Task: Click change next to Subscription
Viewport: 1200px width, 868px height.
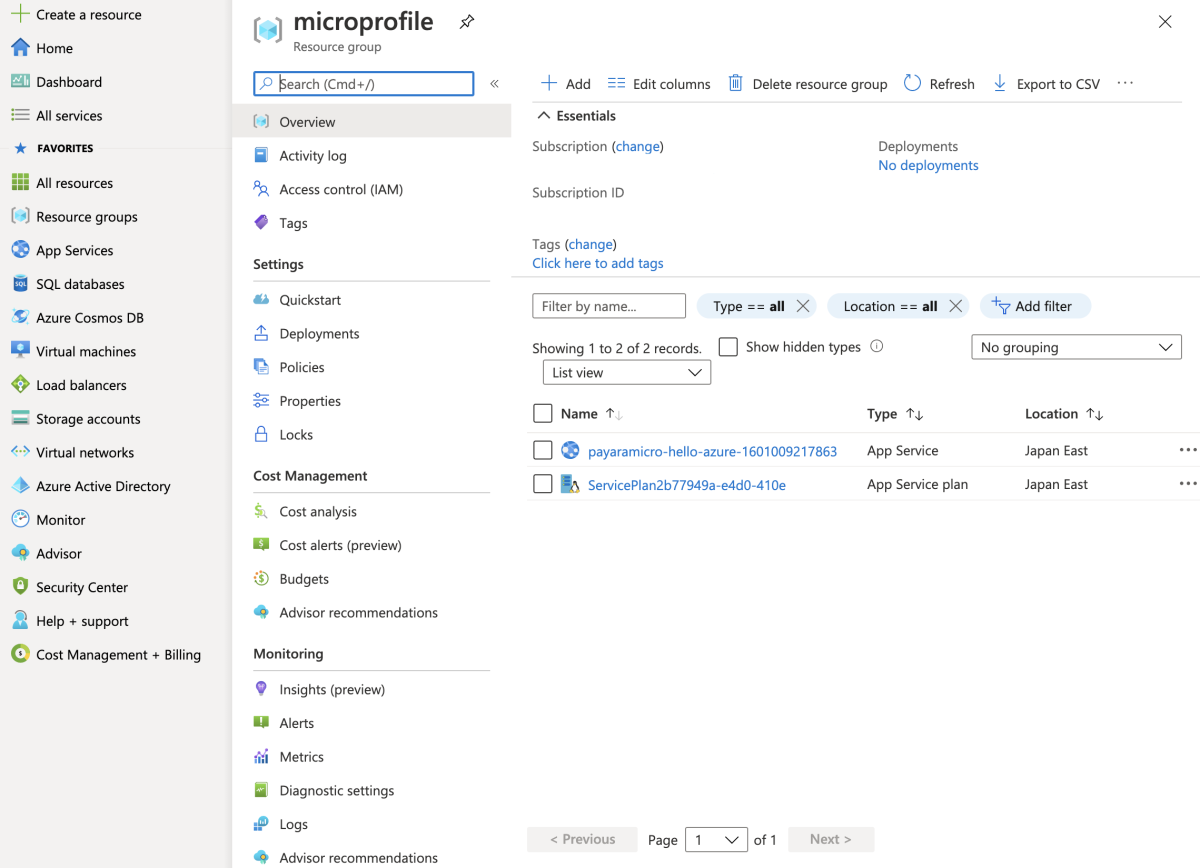Action: 638,146
